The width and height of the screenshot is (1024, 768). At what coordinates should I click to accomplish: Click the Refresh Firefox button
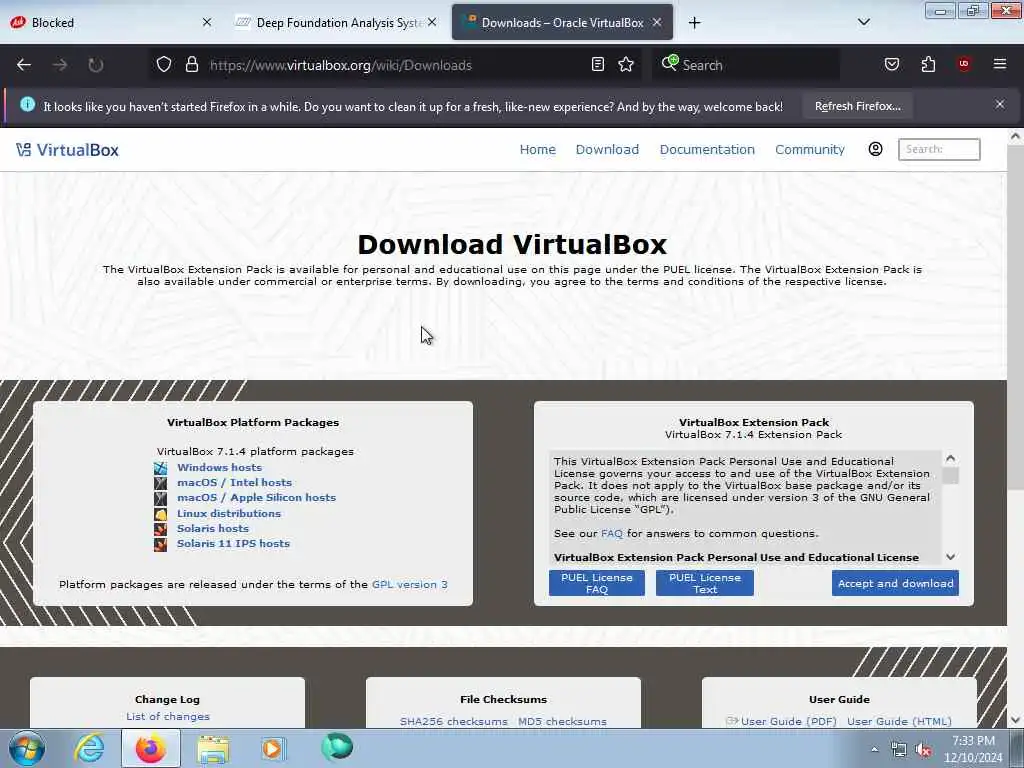pos(857,106)
